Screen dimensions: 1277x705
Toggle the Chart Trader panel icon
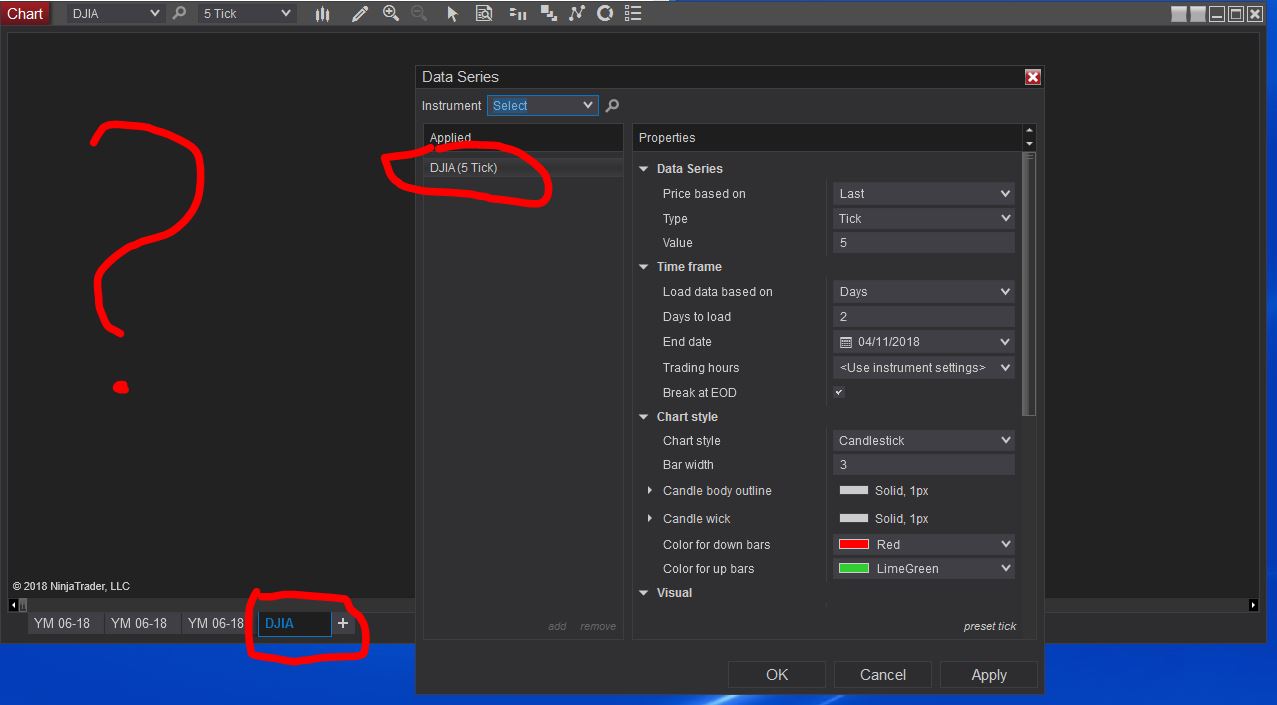tap(517, 13)
